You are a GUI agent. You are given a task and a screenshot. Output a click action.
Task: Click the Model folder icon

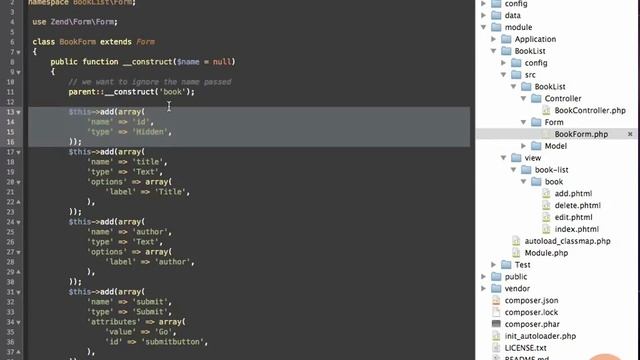536,146
